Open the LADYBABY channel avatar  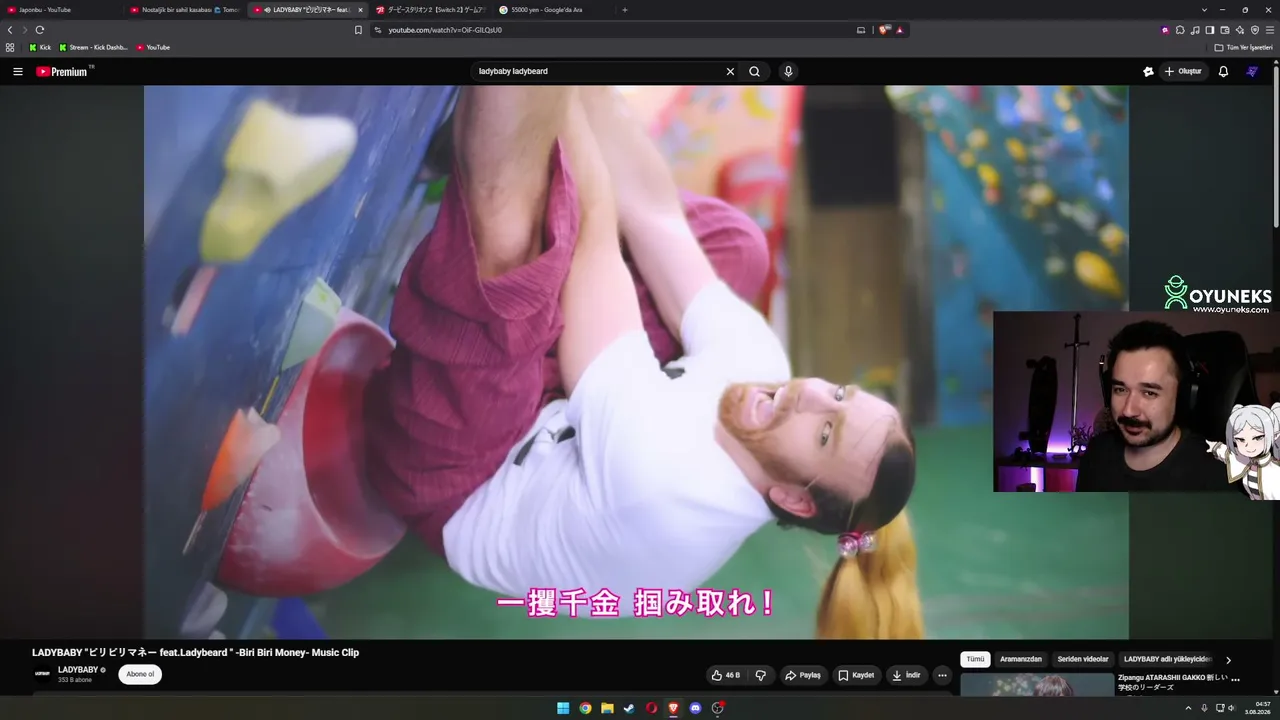42,674
